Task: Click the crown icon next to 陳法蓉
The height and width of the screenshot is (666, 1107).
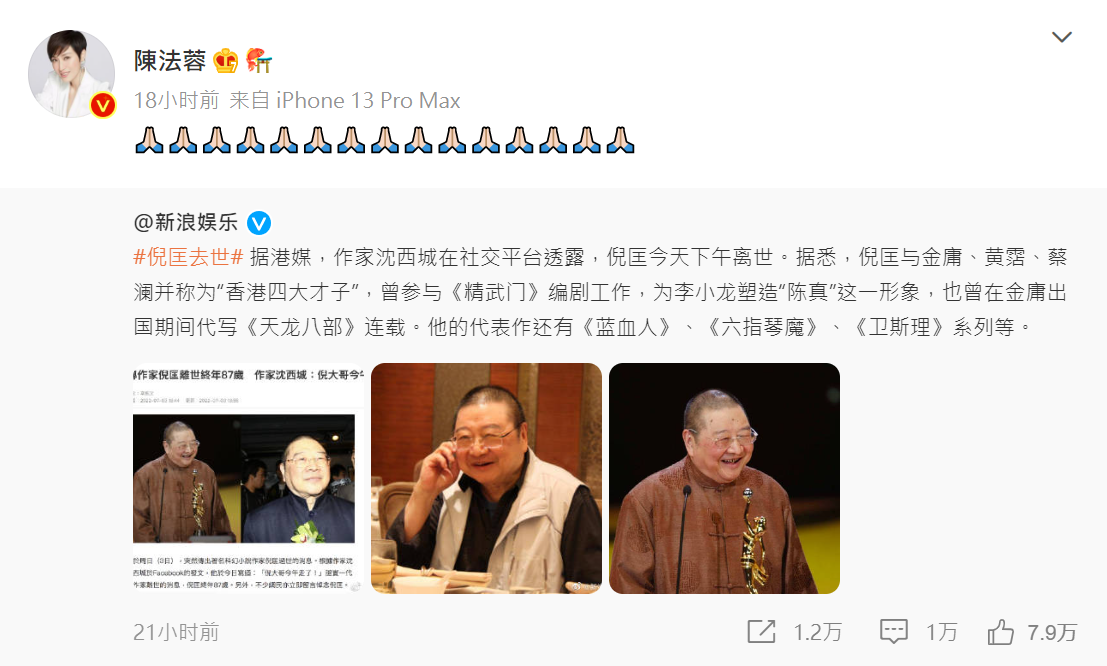Action: [226, 61]
